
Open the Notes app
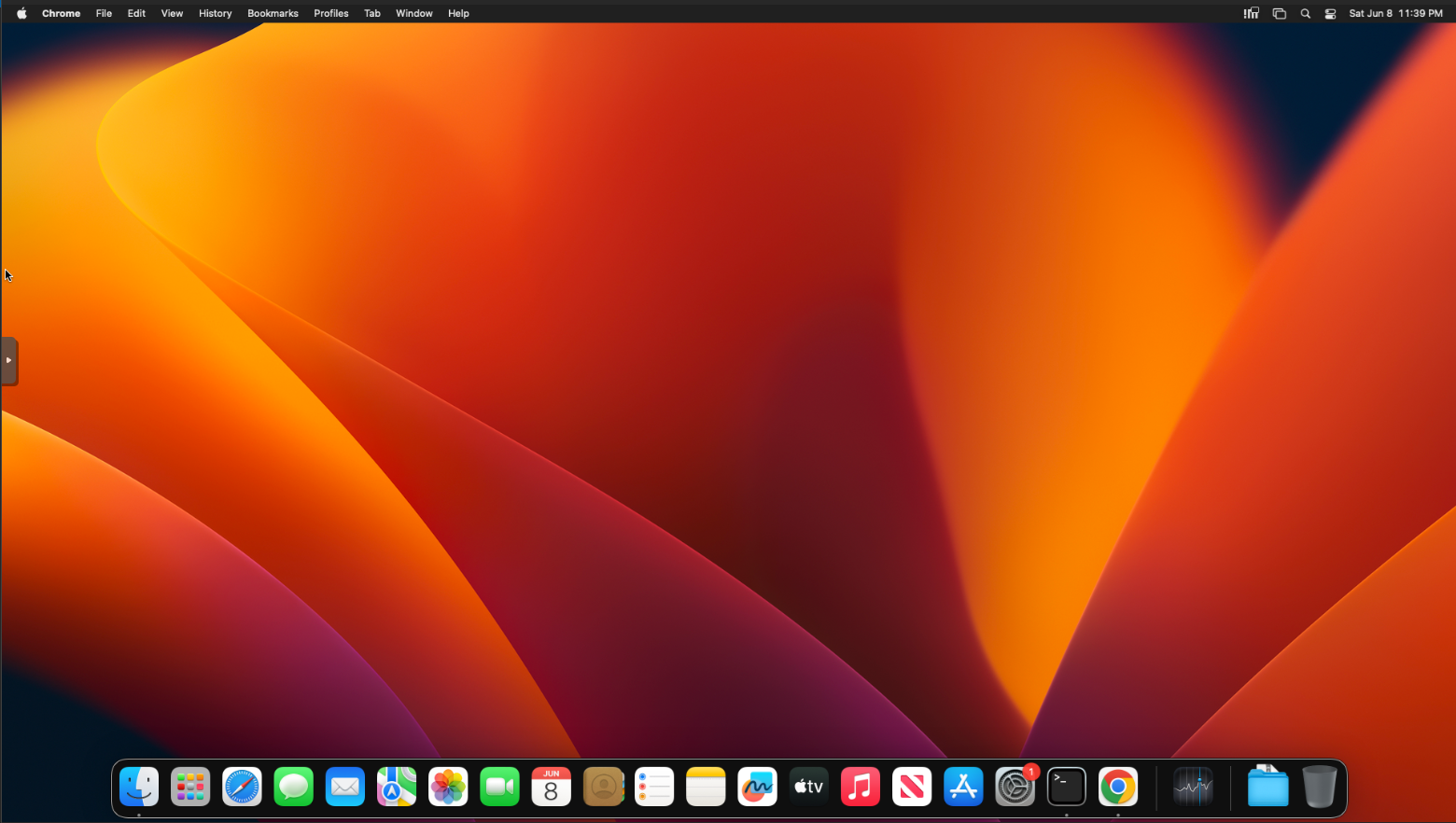[x=706, y=787]
